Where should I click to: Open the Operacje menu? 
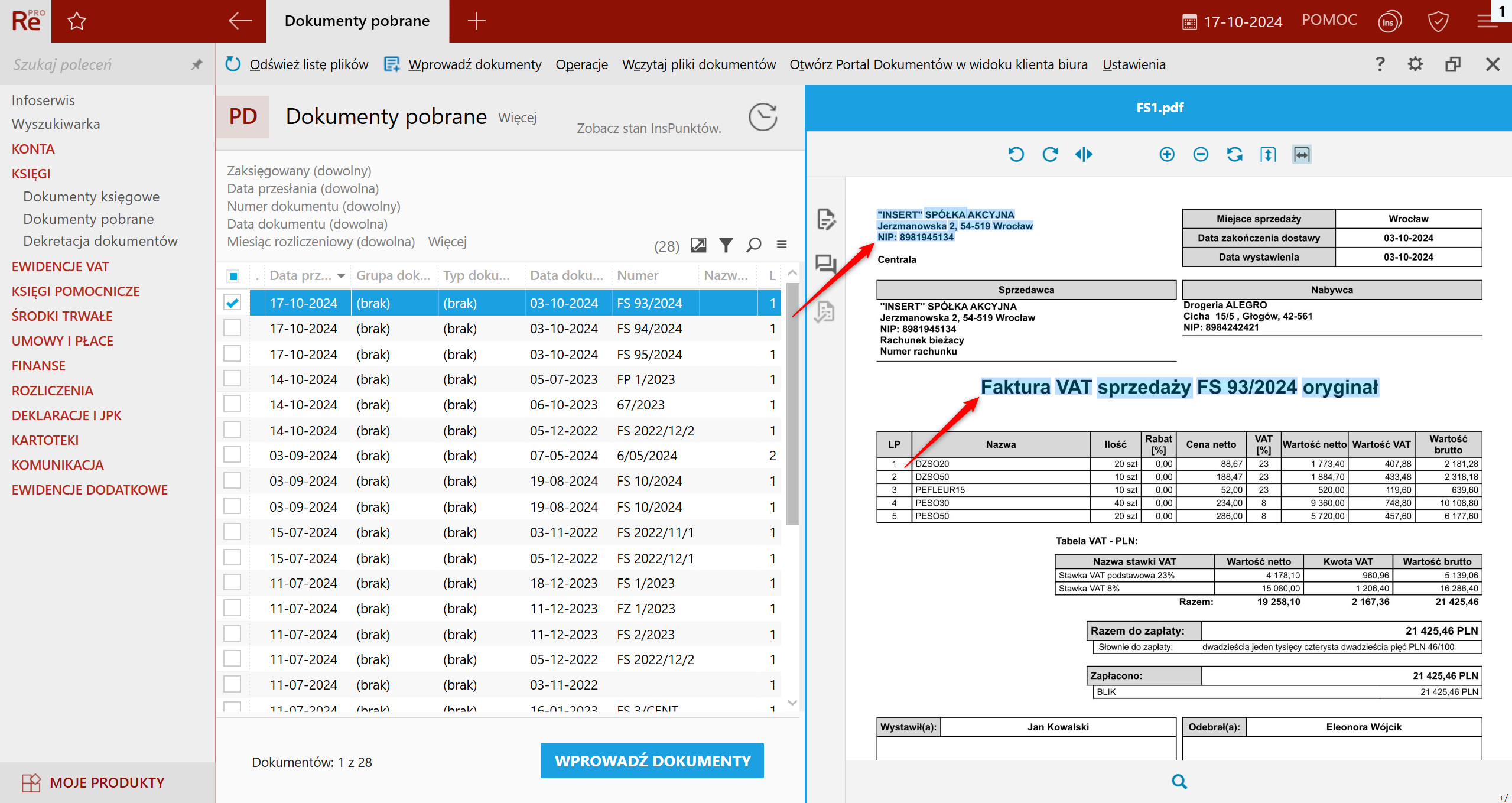click(x=581, y=64)
